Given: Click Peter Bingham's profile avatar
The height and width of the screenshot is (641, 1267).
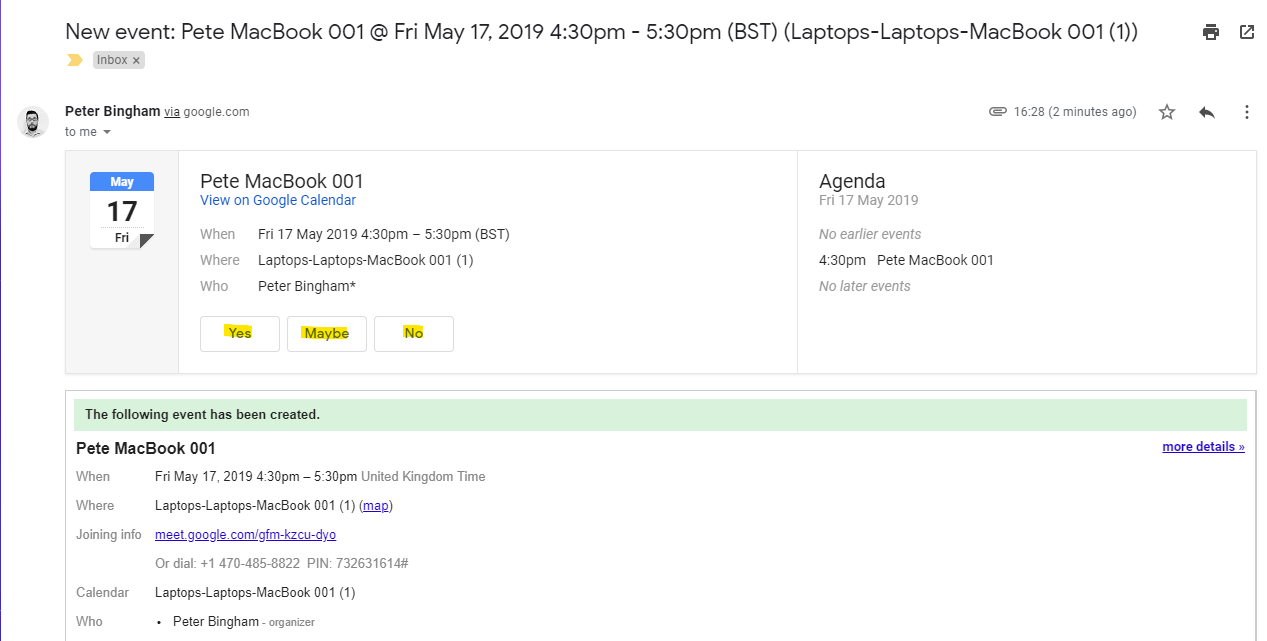Looking at the screenshot, I should 33,121.
